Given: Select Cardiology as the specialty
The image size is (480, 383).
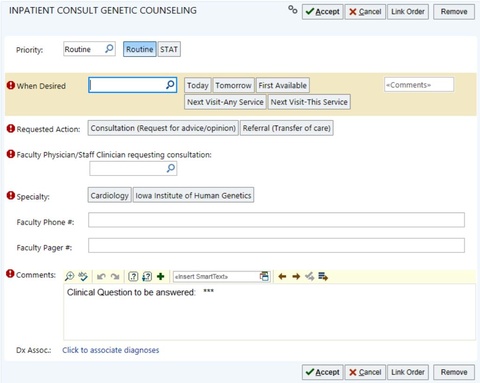Looking at the screenshot, I should click(109, 195).
